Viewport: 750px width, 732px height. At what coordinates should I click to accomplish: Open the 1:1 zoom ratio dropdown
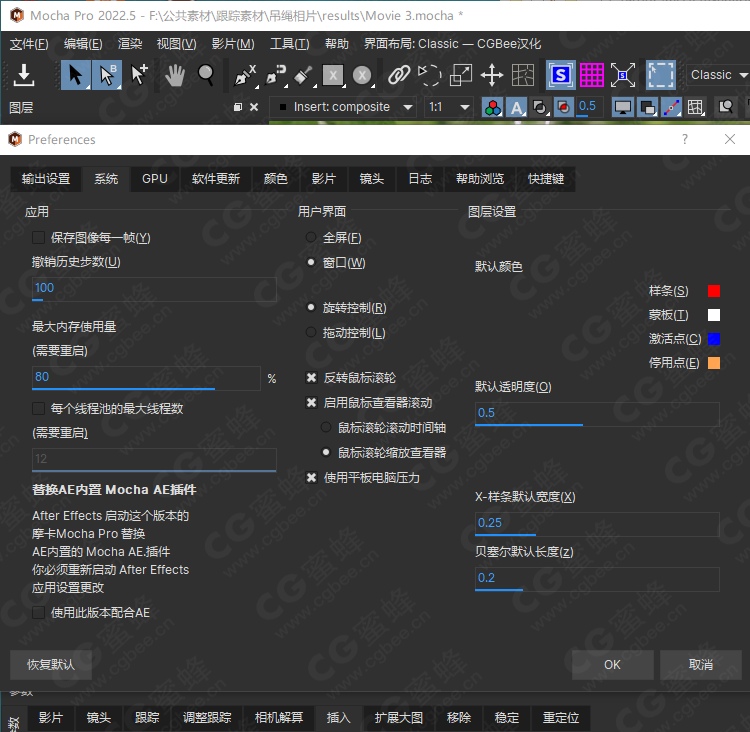coord(449,107)
